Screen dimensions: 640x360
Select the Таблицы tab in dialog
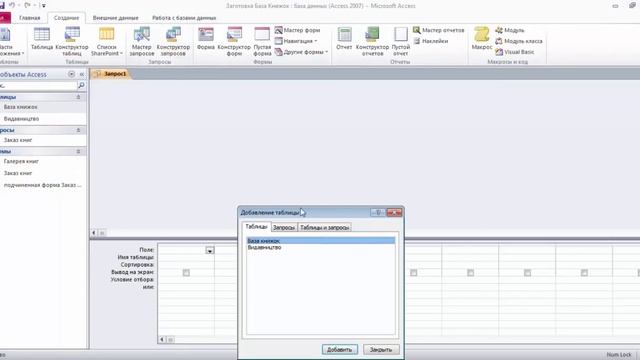[x=256, y=227]
